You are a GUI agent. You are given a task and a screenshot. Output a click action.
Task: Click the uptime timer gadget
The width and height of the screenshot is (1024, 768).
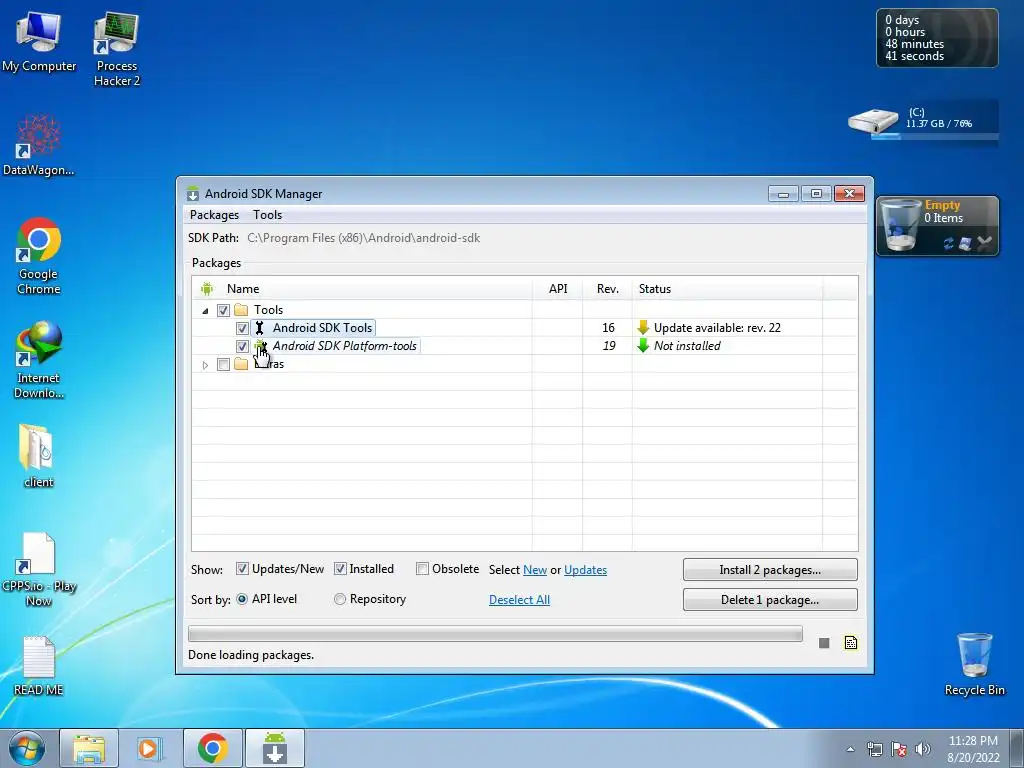point(937,38)
